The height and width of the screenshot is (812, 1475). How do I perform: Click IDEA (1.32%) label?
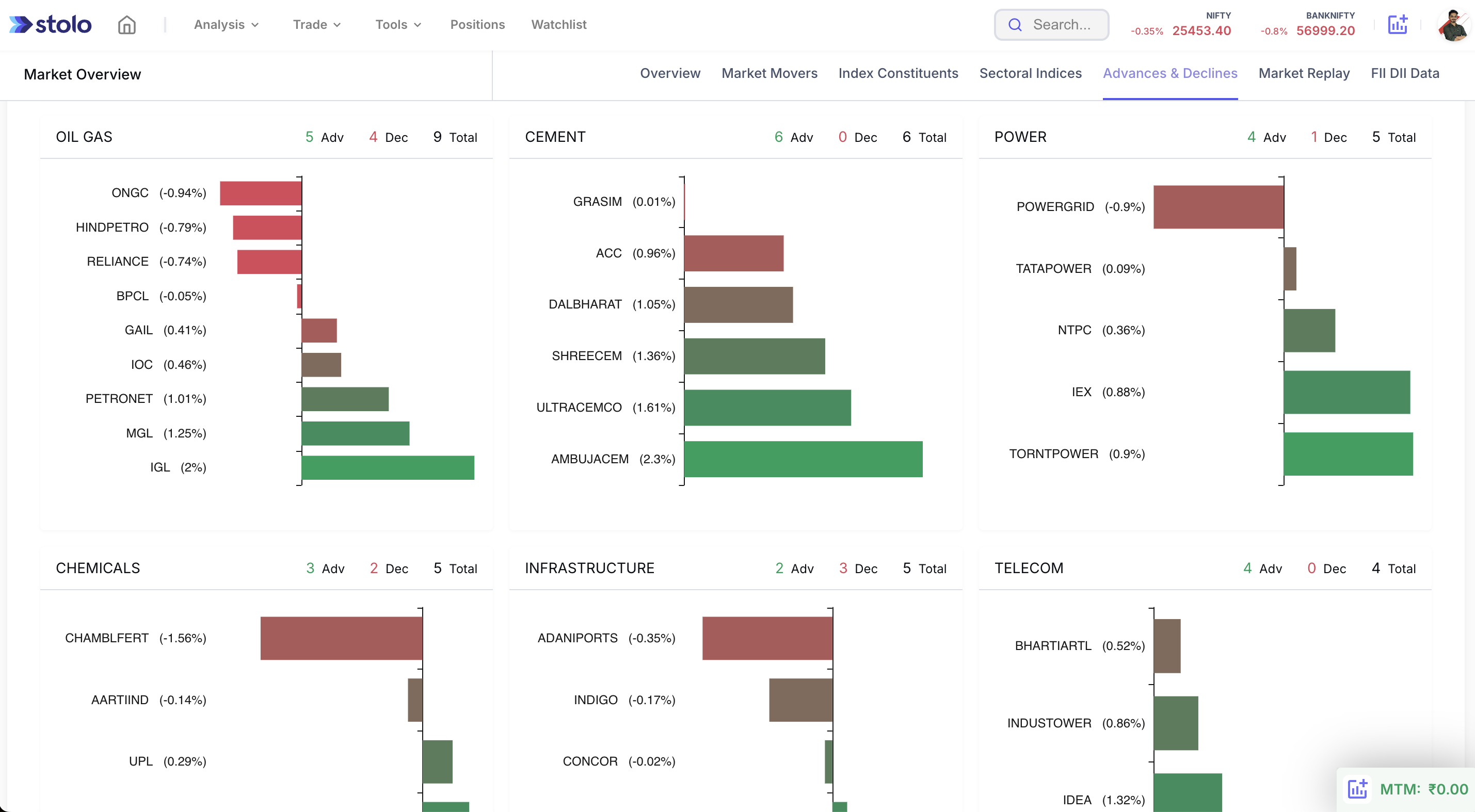[1104, 800]
